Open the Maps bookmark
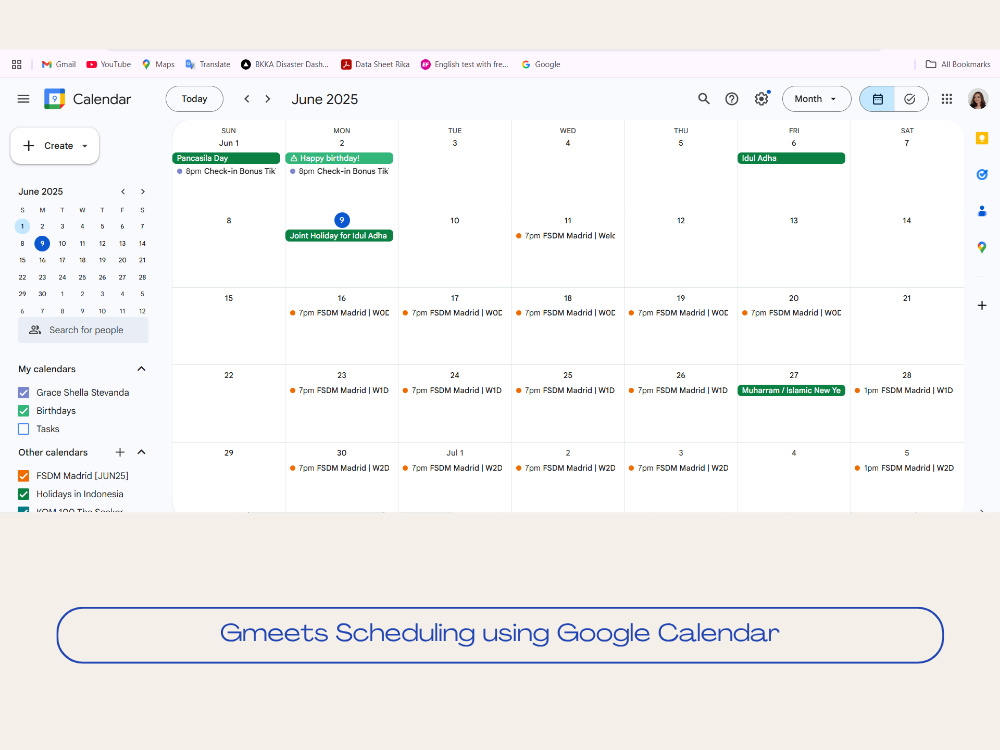 pos(158,64)
